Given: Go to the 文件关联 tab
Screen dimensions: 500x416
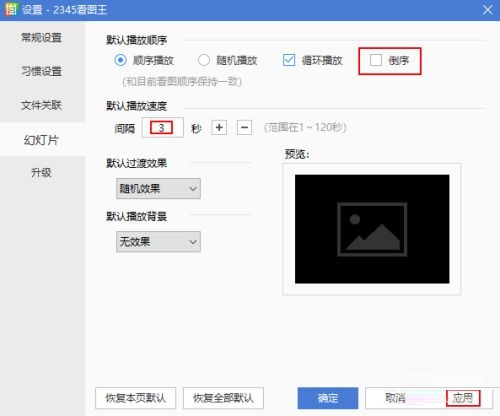Looking at the screenshot, I should [x=42, y=105].
